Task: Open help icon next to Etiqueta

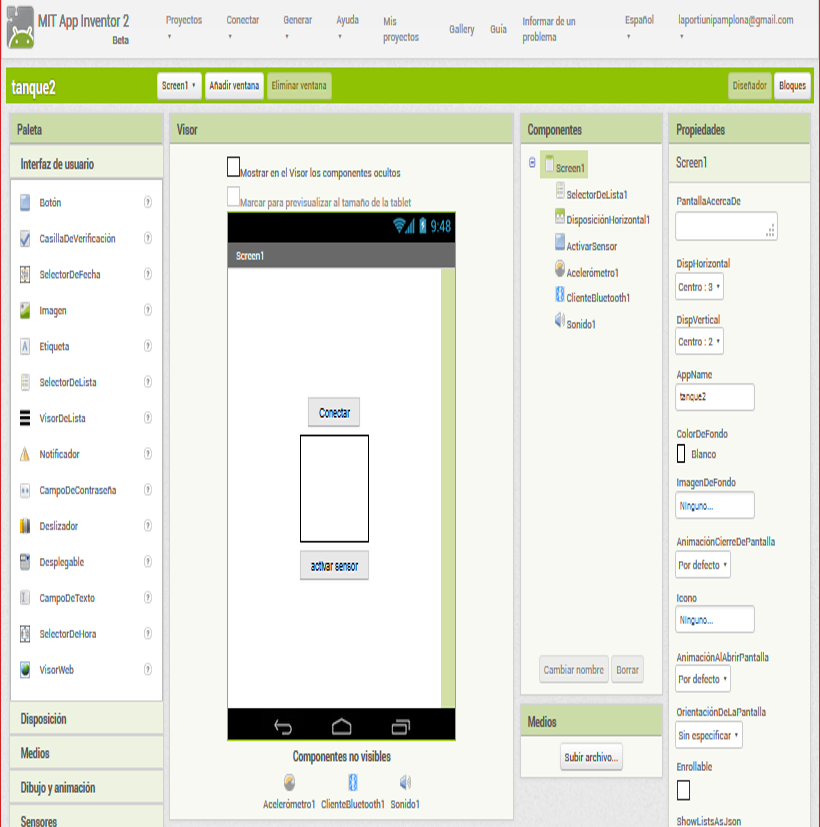Action: coord(148,346)
